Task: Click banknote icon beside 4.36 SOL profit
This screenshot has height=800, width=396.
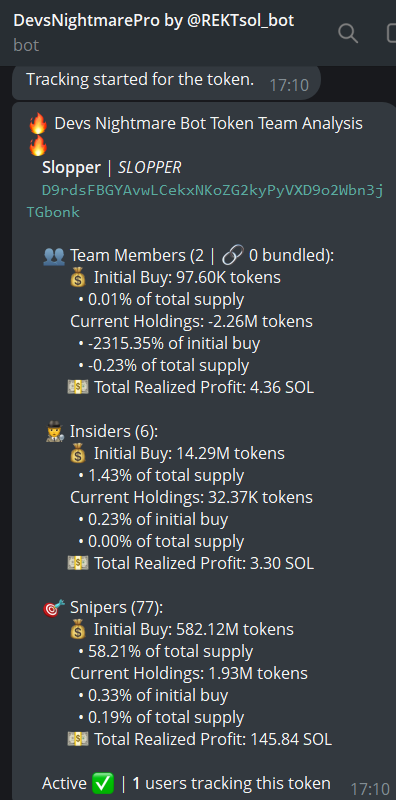Action: [x=78, y=387]
